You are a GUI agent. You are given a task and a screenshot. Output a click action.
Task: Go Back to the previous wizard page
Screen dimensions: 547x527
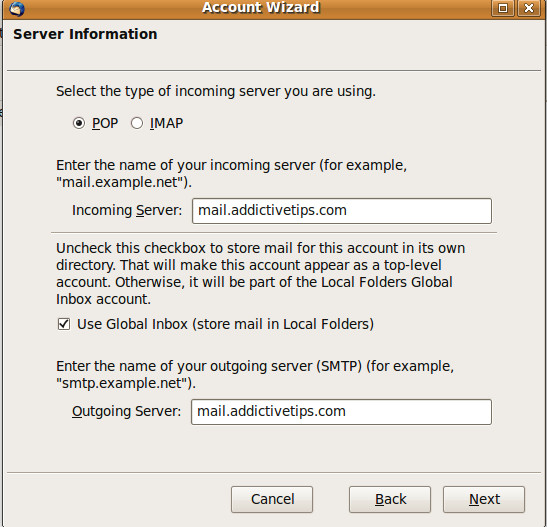390,499
